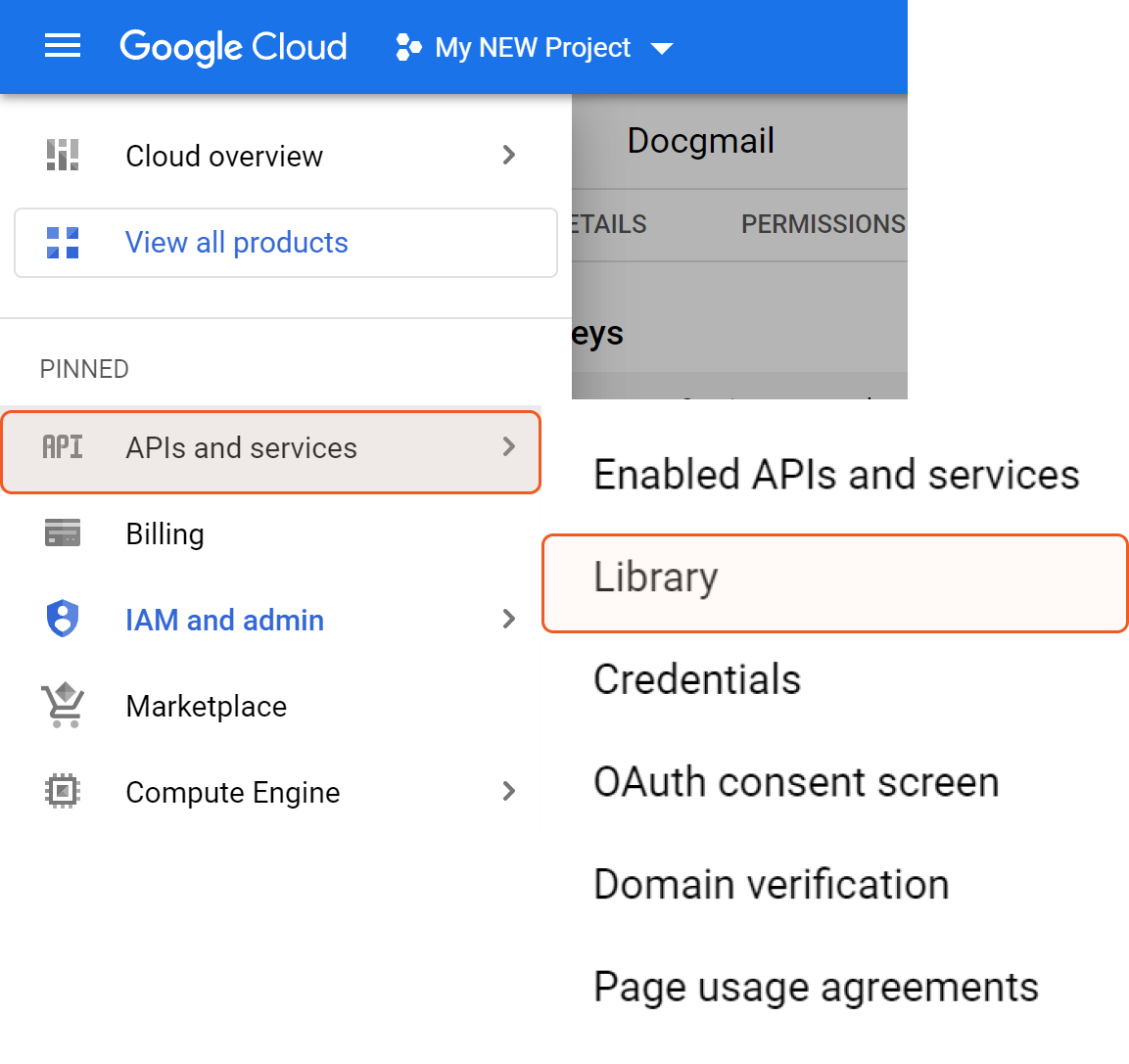Expand the Compute Engine submenu chevron
Viewport: 1129px width, 1064px height.
coord(508,791)
